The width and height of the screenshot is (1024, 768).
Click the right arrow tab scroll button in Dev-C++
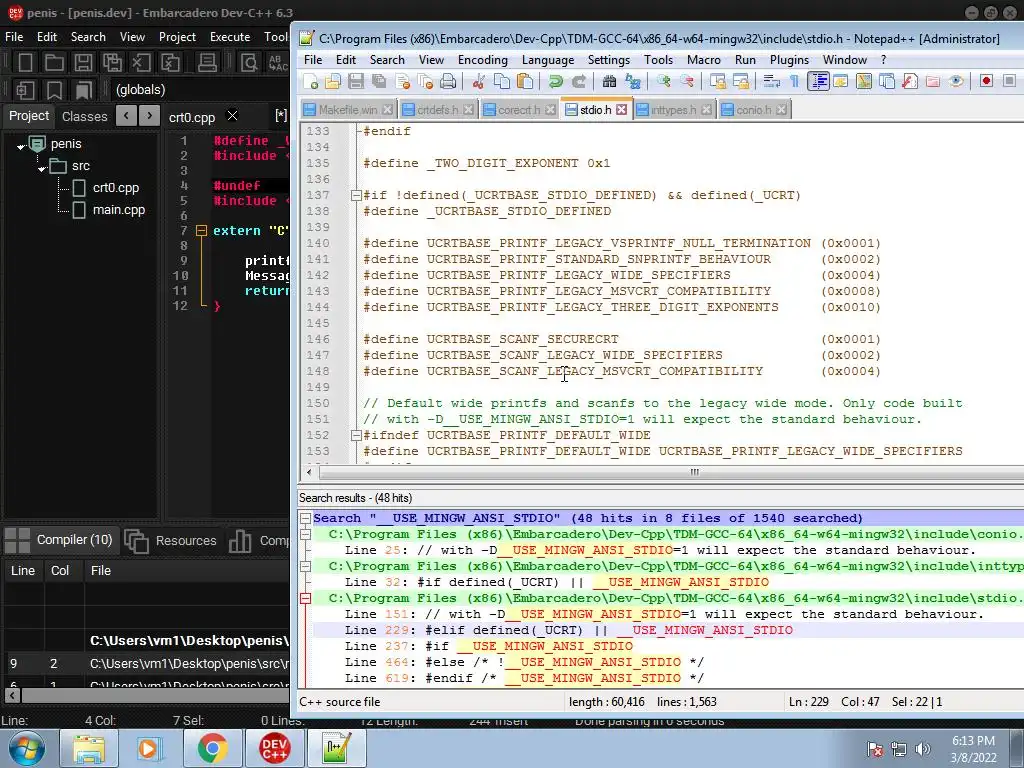150,116
